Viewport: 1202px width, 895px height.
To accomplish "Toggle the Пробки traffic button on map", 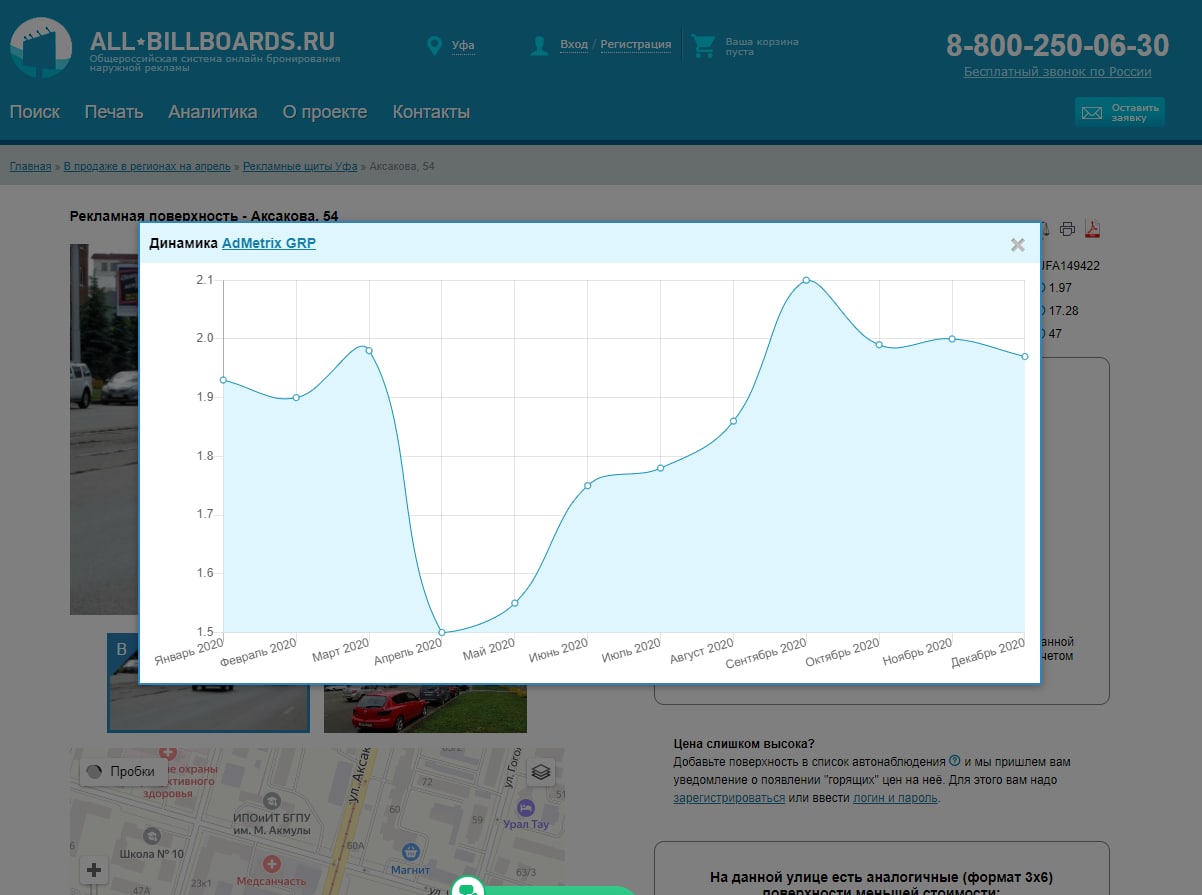I will coord(123,771).
